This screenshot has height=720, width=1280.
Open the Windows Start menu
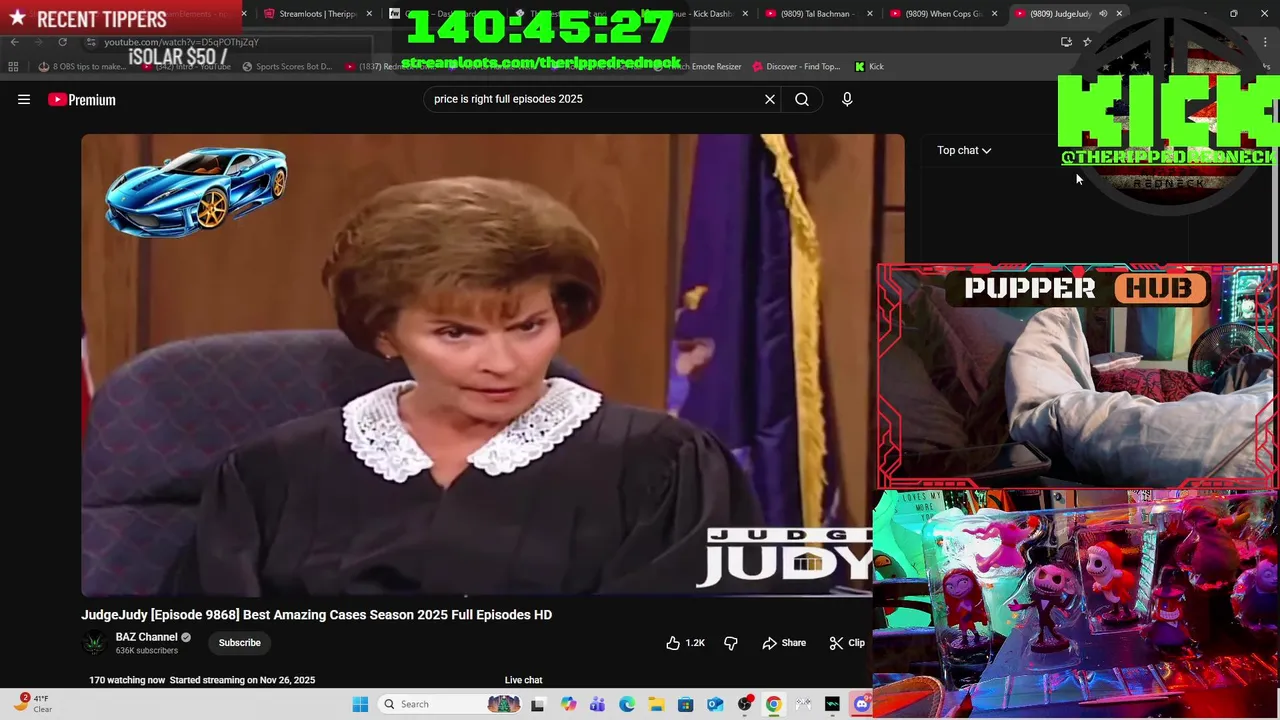coord(360,704)
